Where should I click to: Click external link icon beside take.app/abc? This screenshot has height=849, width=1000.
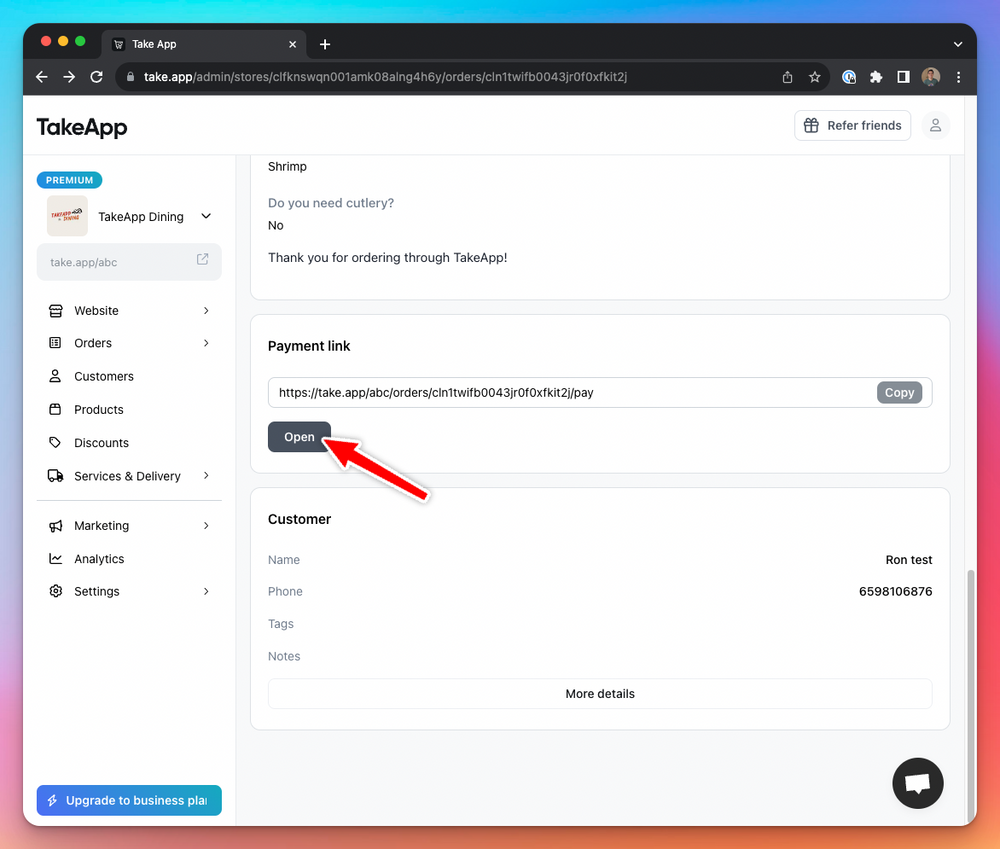202,259
